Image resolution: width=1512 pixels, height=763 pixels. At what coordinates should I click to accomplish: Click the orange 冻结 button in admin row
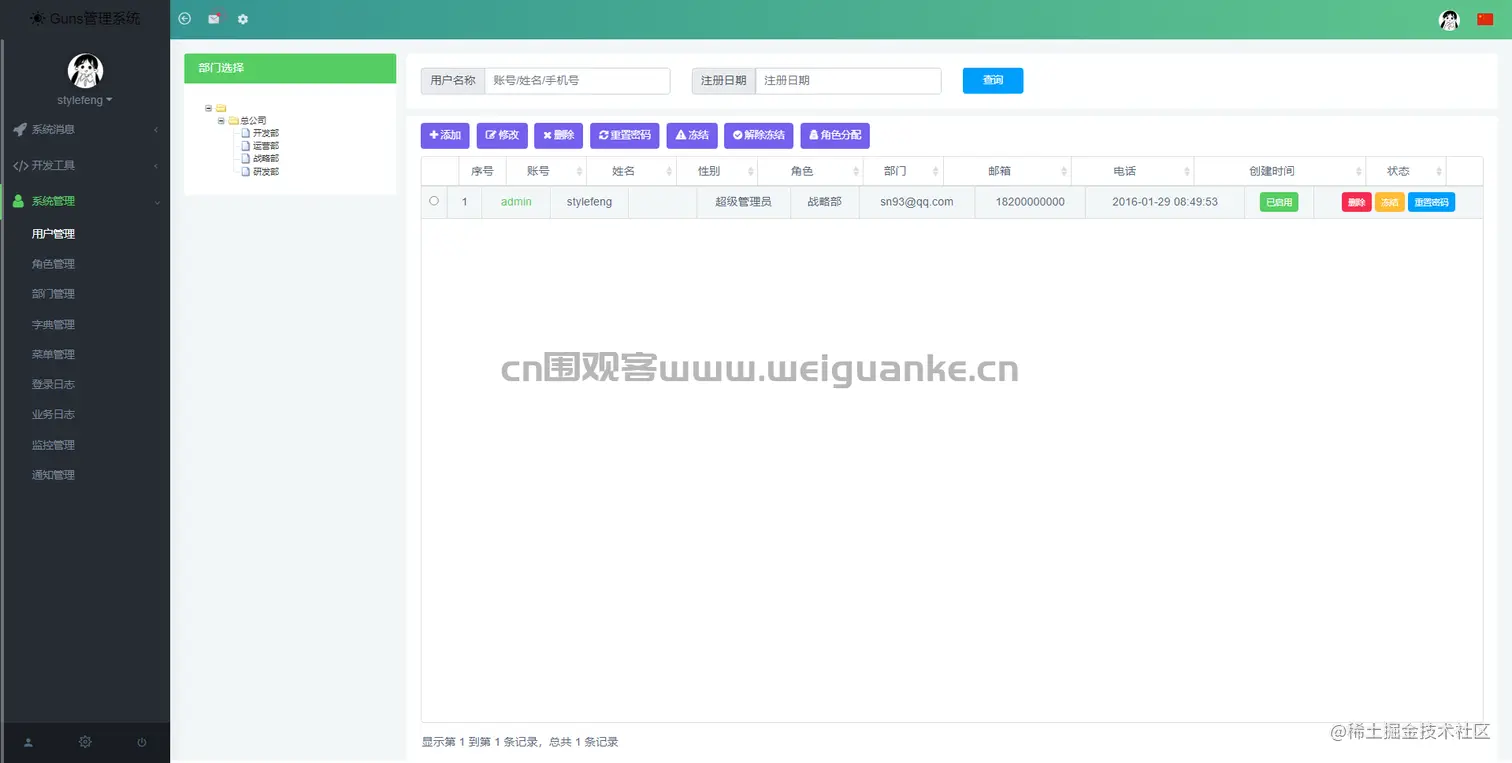click(x=1389, y=202)
